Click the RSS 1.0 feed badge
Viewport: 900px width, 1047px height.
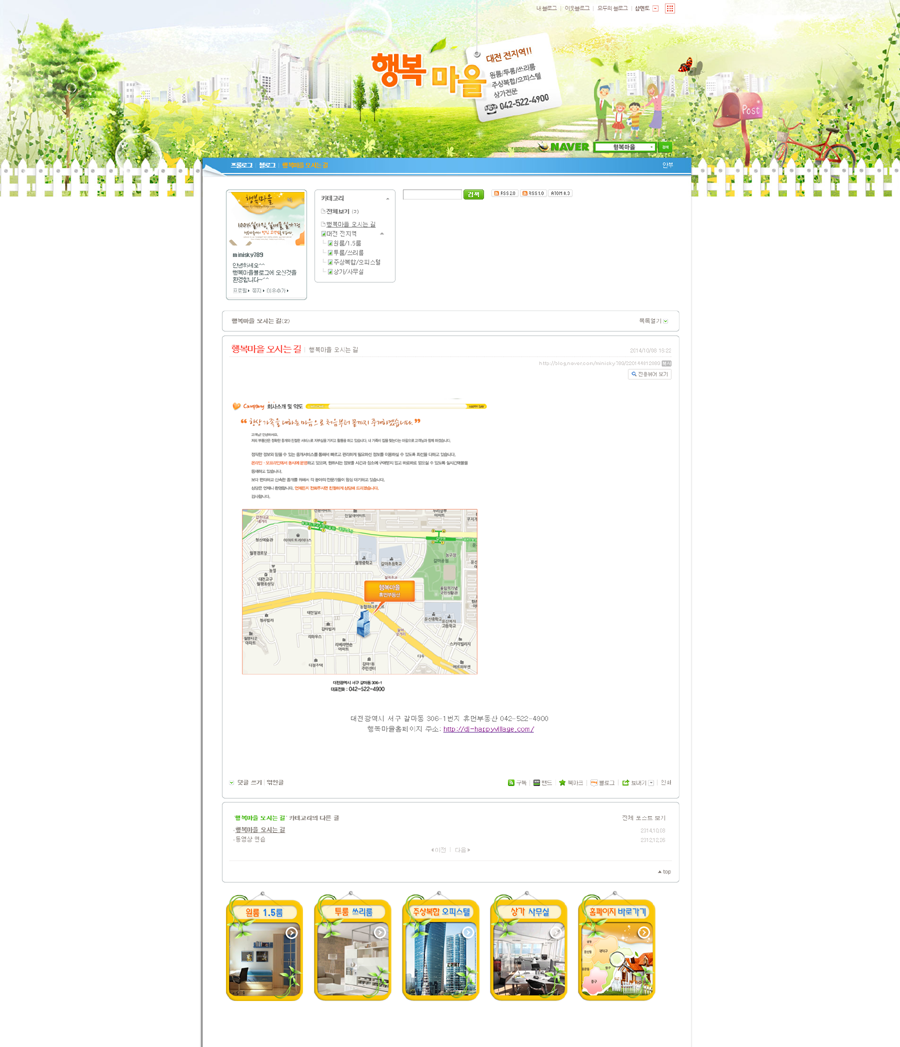pyautogui.click(x=533, y=193)
